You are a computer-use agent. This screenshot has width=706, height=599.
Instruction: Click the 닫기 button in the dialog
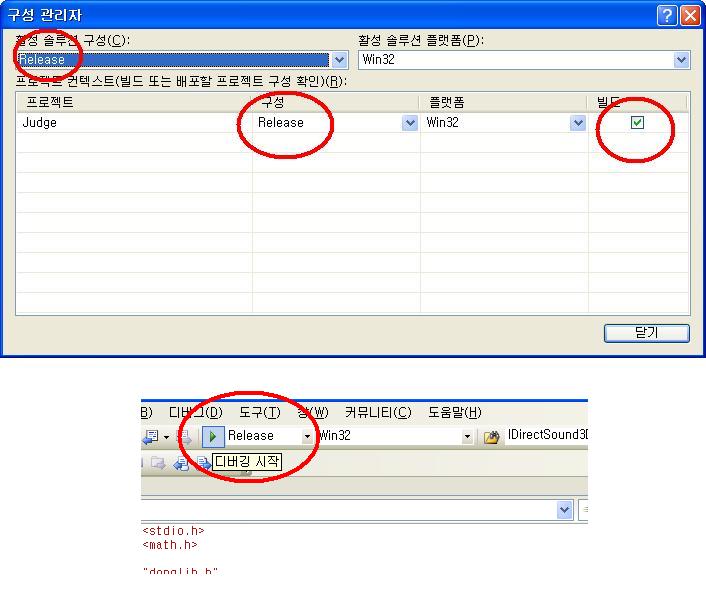[647, 333]
